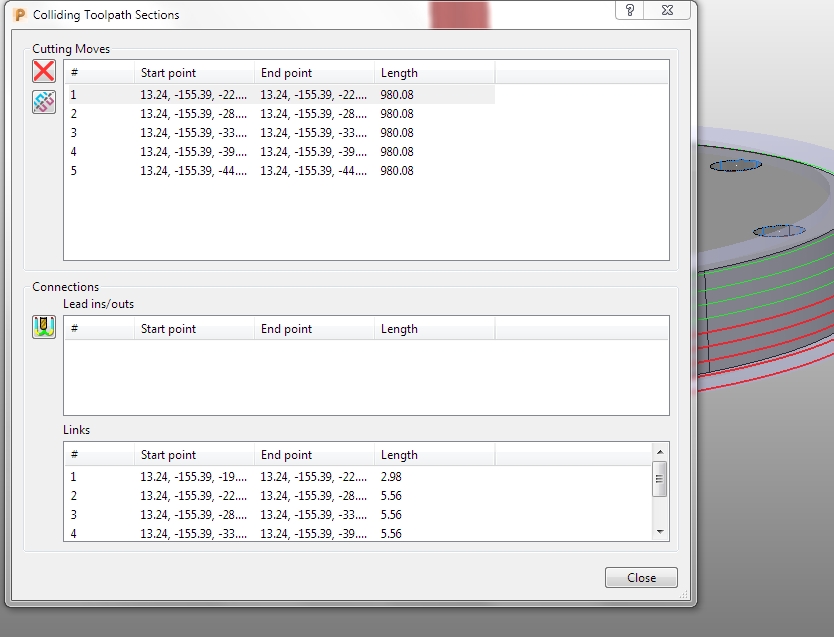Open the dialog help with the question mark icon
Screen dimensions: 834x637
coord(629,11)
